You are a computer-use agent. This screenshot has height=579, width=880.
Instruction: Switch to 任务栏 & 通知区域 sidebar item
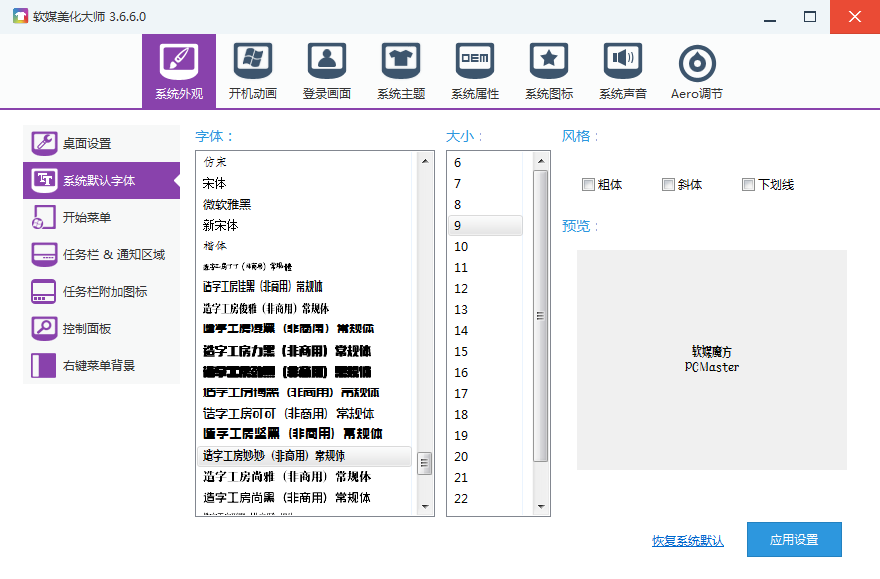click(x=101, y=255)
